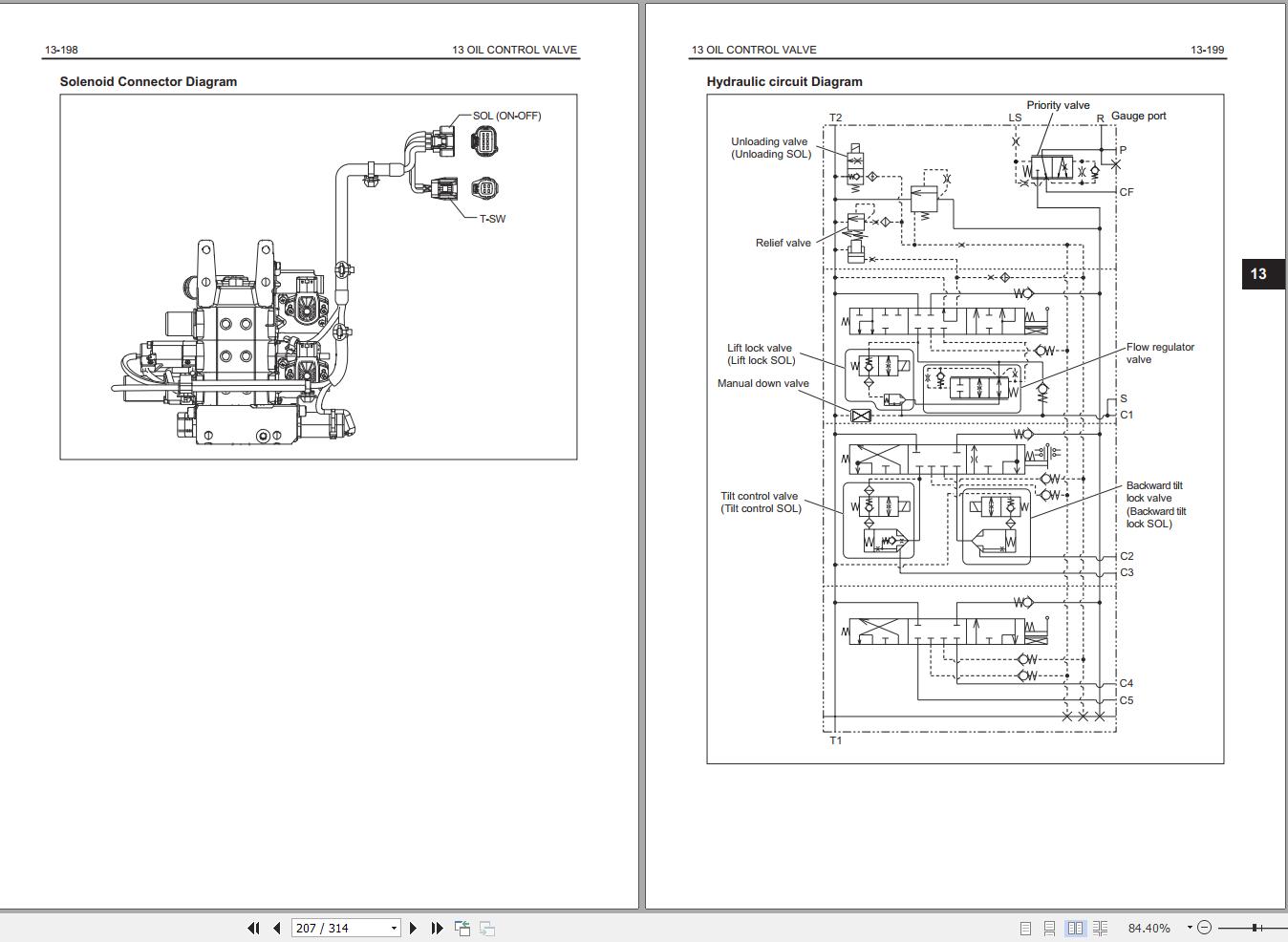Go to the next page
This screenshot has height=942, width=1288.
point(413,928)
